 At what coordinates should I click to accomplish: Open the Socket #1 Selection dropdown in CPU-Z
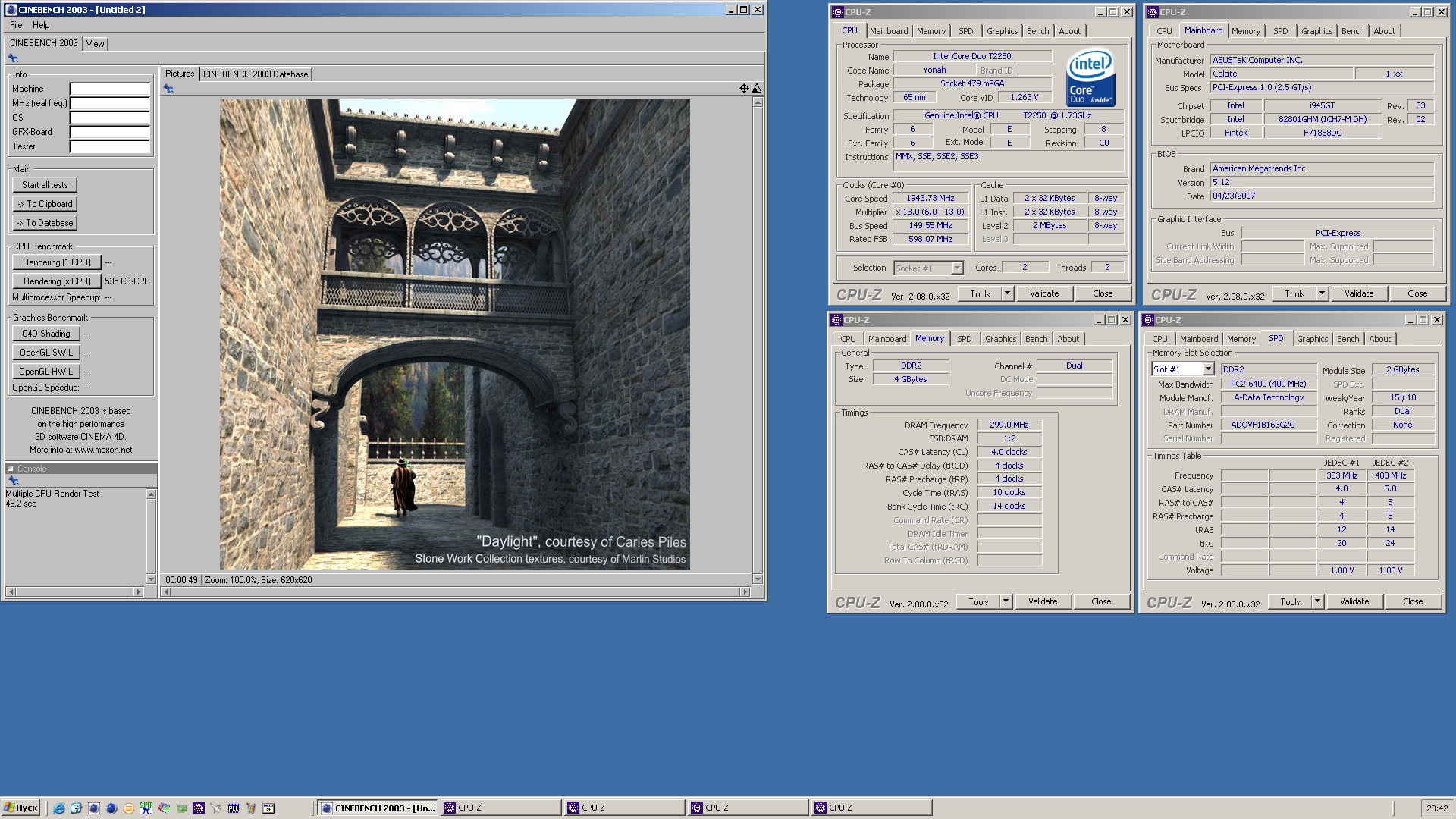pos(957,268)
